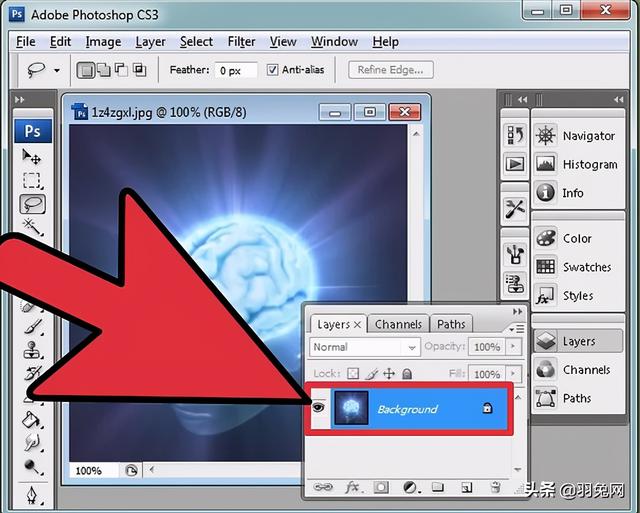The image size is (640, 513).
Task: Open the History panel icon in dock
Action: 515,135
